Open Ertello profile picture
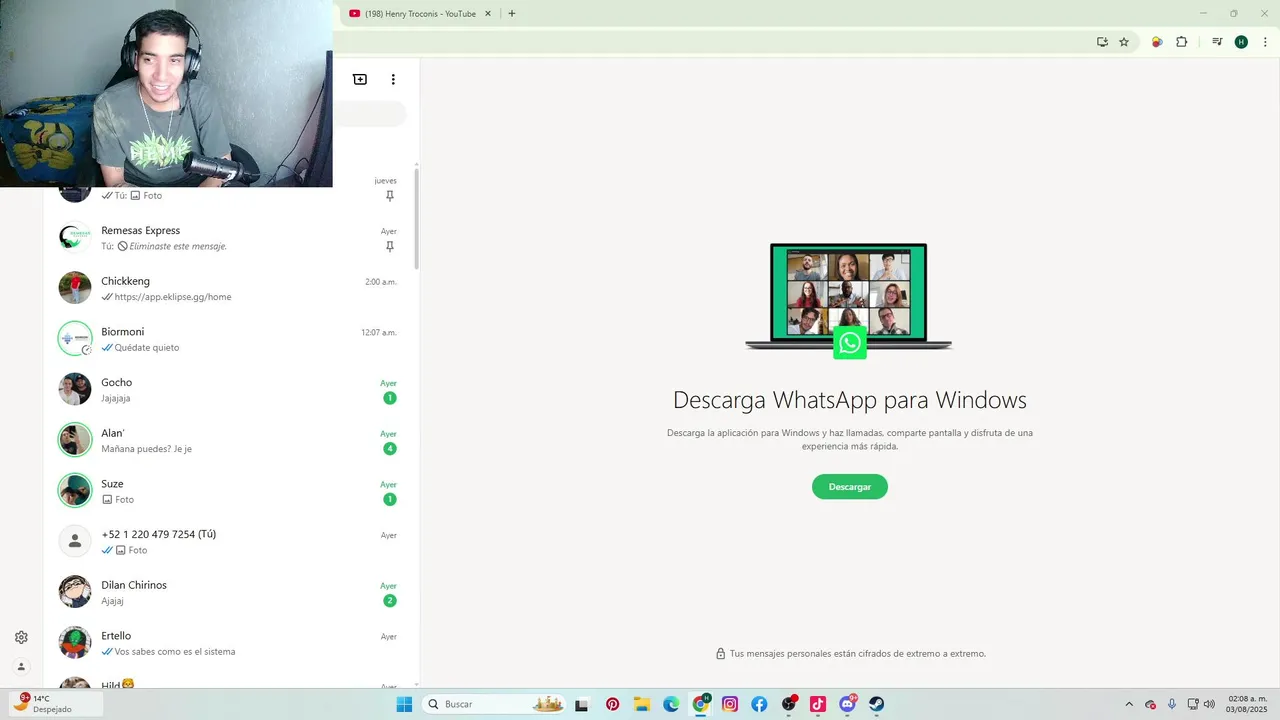This screenshot has height=720, width=1280. 75,642
